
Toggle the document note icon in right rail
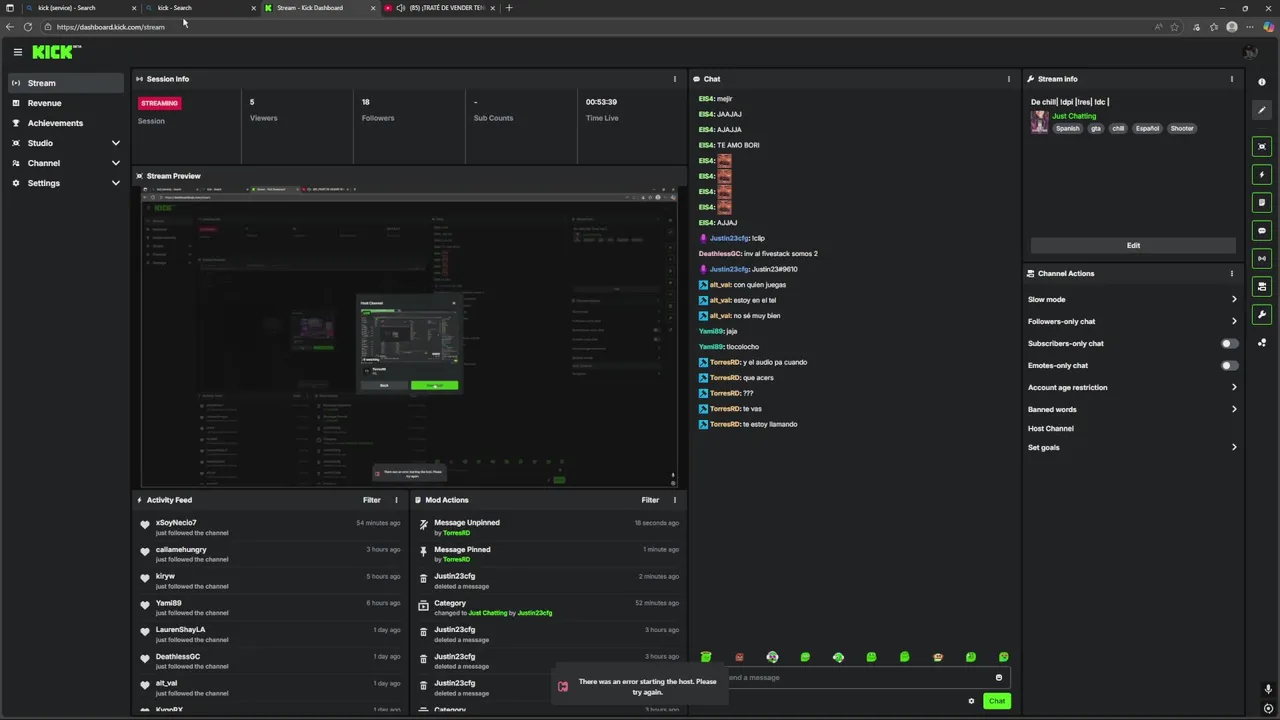(x=1262, y=203)
